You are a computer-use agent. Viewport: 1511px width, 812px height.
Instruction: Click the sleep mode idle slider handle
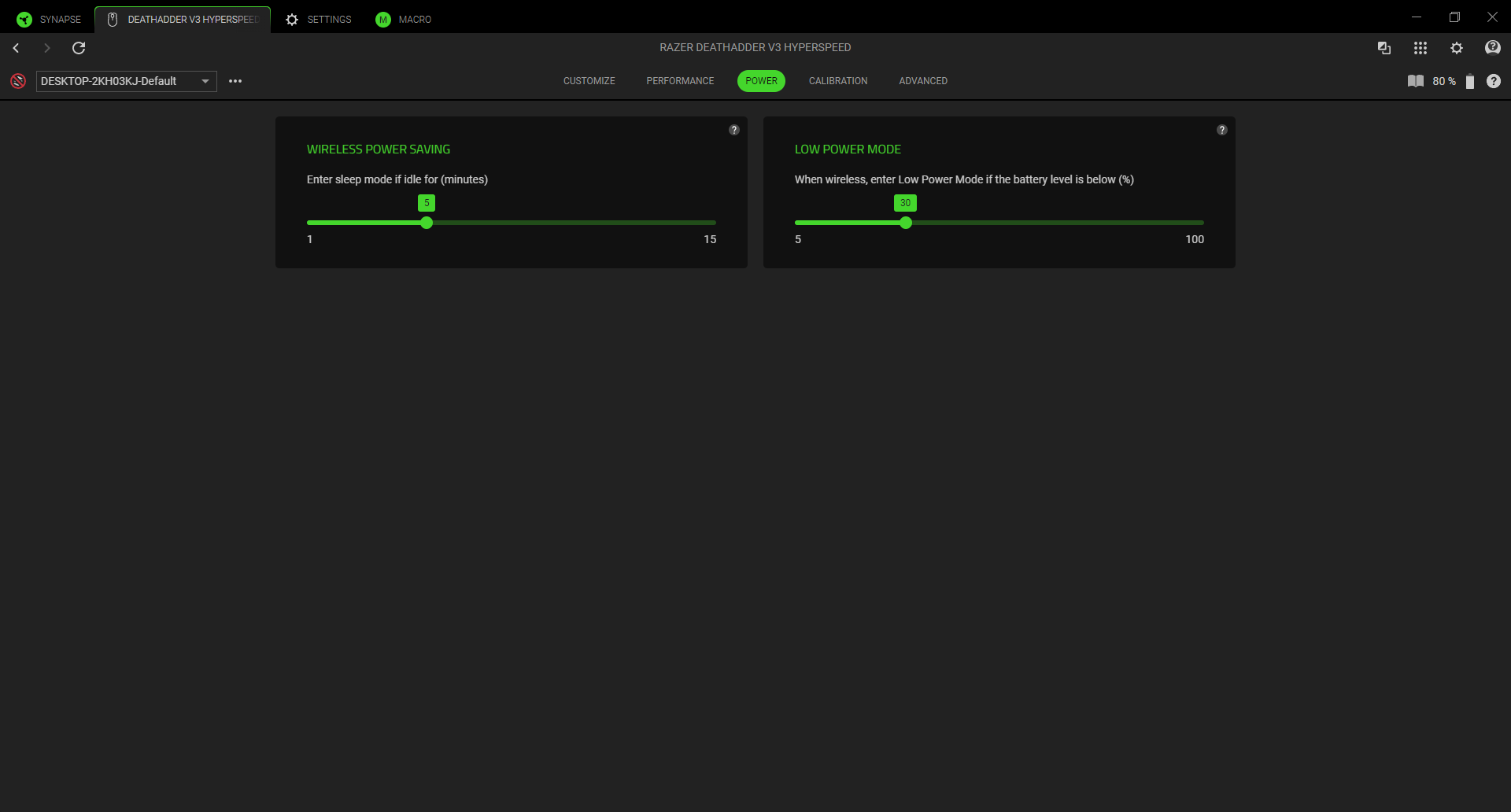[x=427, y=223]
